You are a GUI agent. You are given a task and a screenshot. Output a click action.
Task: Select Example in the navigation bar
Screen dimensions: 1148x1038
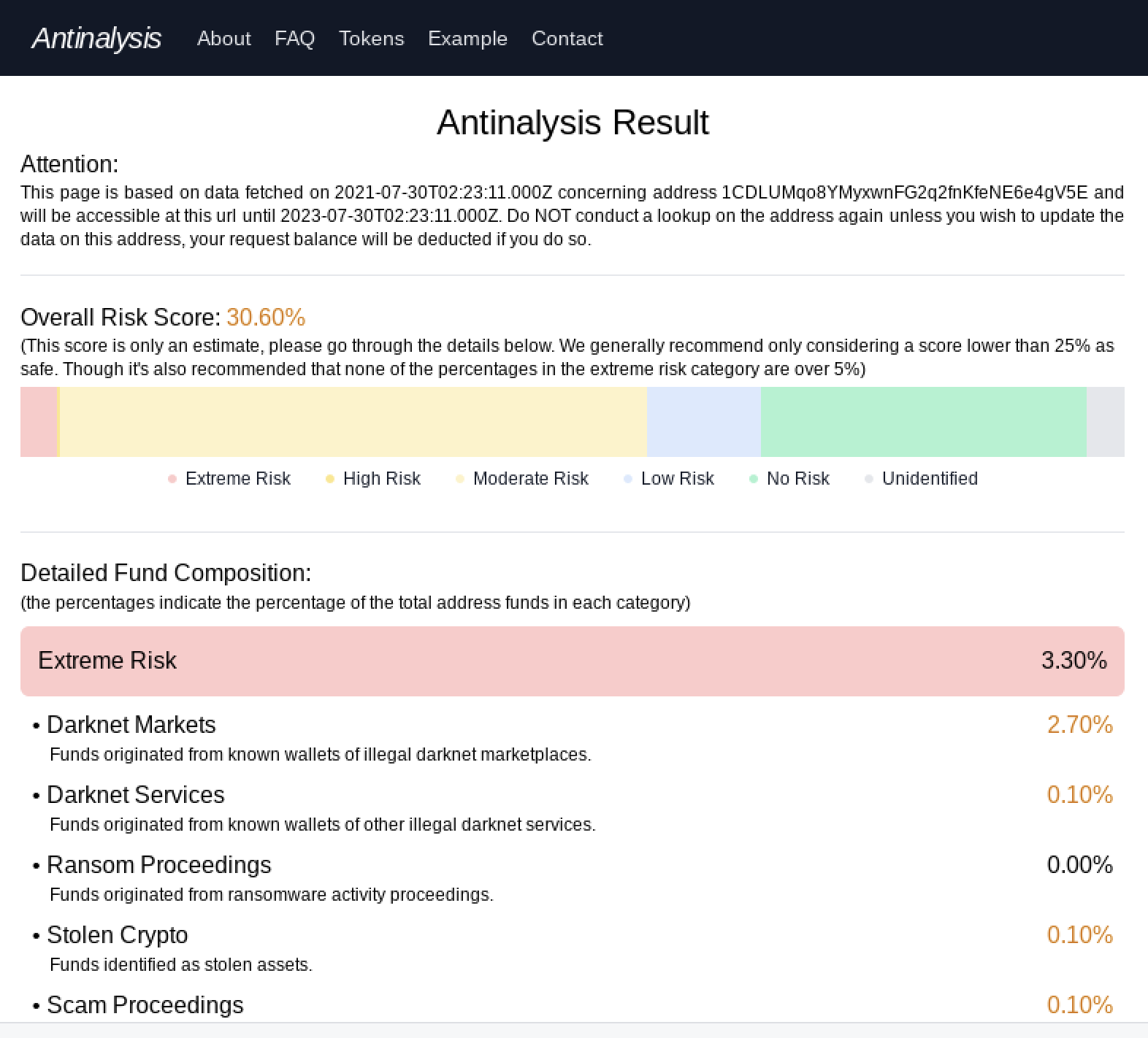(467, 39)
